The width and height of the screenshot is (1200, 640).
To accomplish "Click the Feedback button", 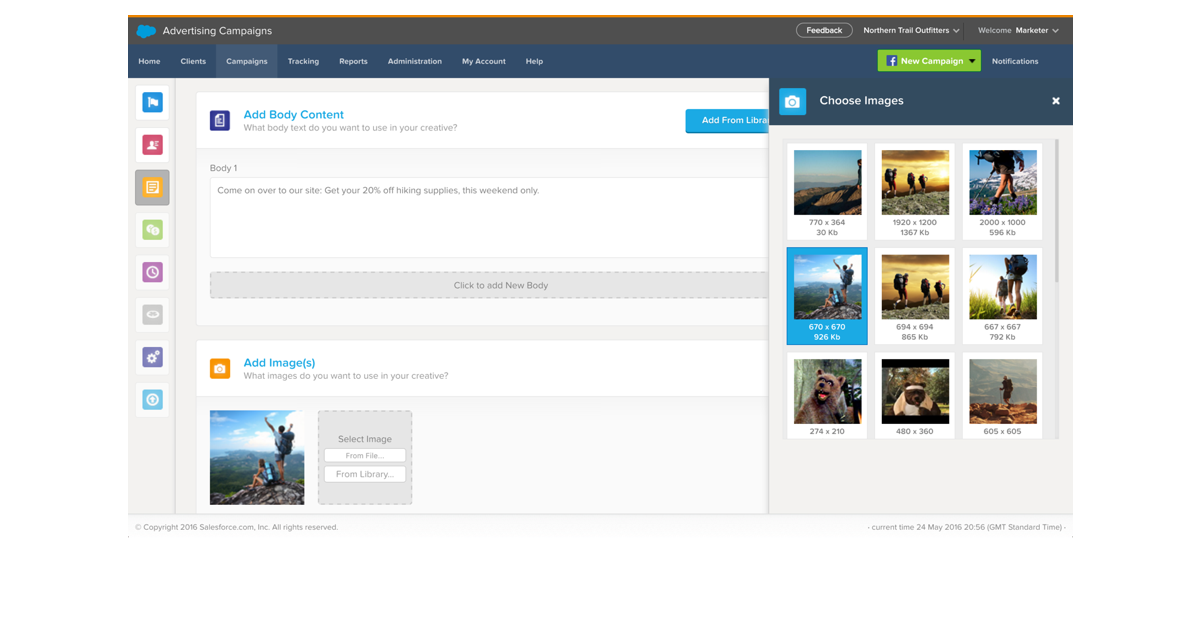I will tap(824, 31).
